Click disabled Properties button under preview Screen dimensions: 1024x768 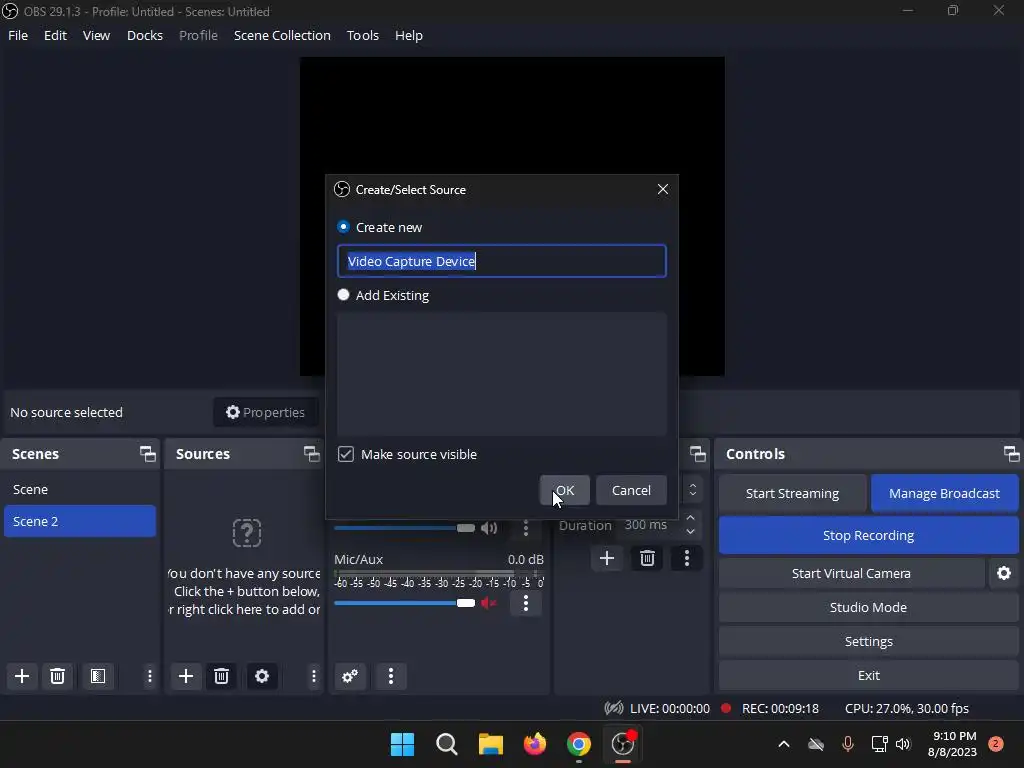click(x=266, y=412)
